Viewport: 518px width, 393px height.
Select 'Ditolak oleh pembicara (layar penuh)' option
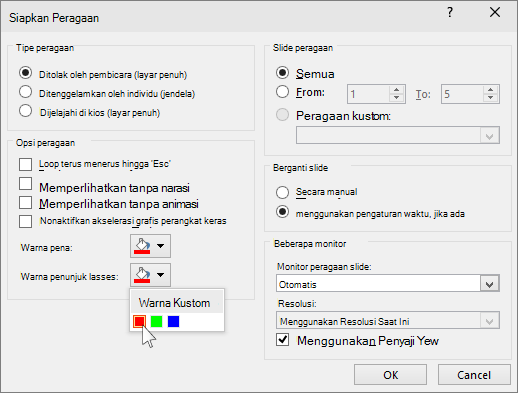pyautogui.click(x=26, y=73)
